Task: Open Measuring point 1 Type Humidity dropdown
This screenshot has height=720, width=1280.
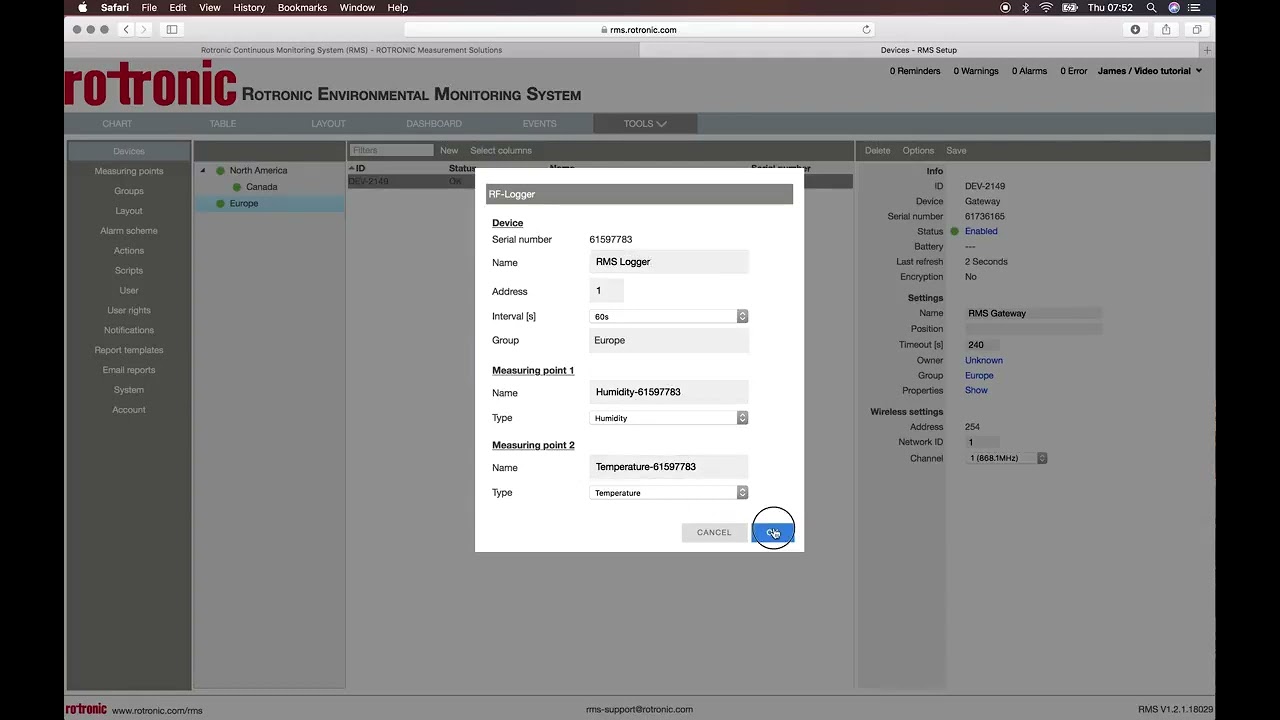Action: (x=669, y=418)
